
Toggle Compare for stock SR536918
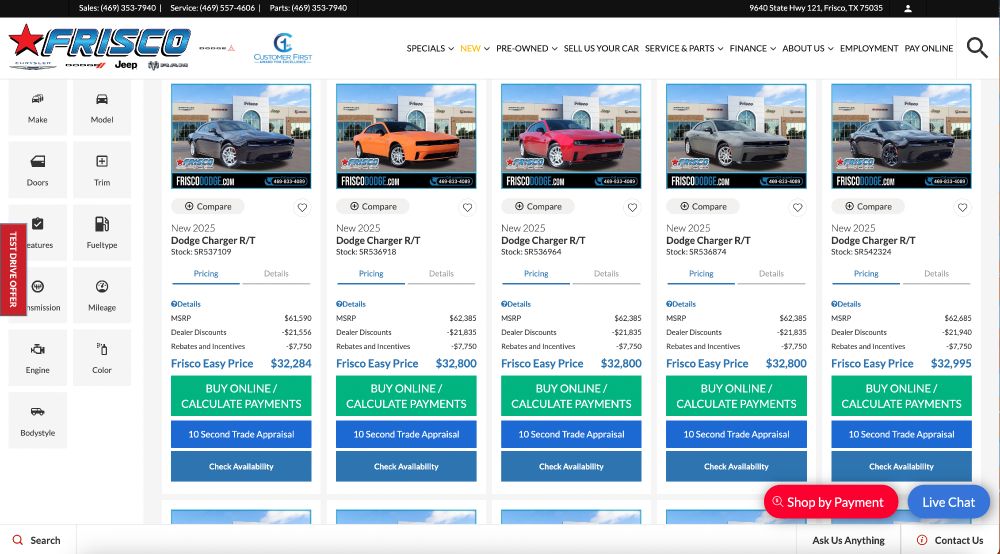pos(373,207)
